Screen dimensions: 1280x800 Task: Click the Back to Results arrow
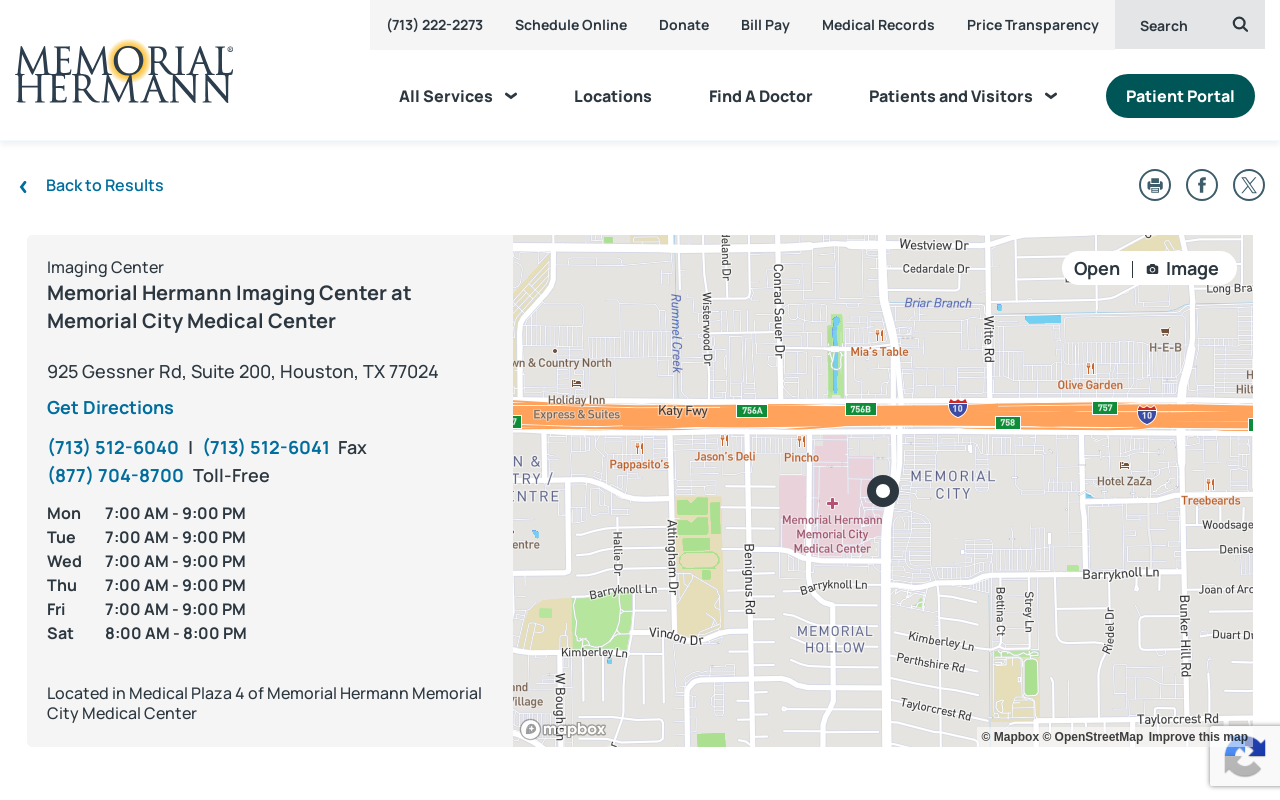pyautogui.click(x=23, y=186)
